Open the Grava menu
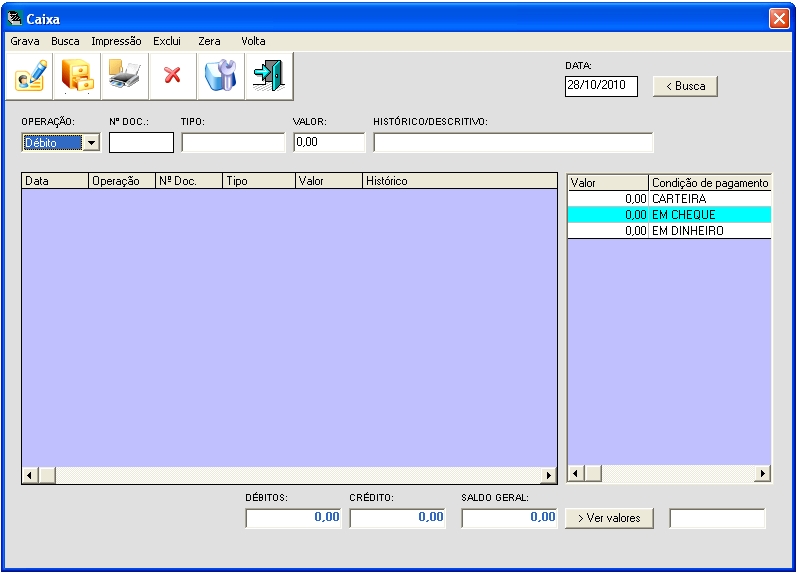This screenshot has width=800, height=573. [25, 41]
